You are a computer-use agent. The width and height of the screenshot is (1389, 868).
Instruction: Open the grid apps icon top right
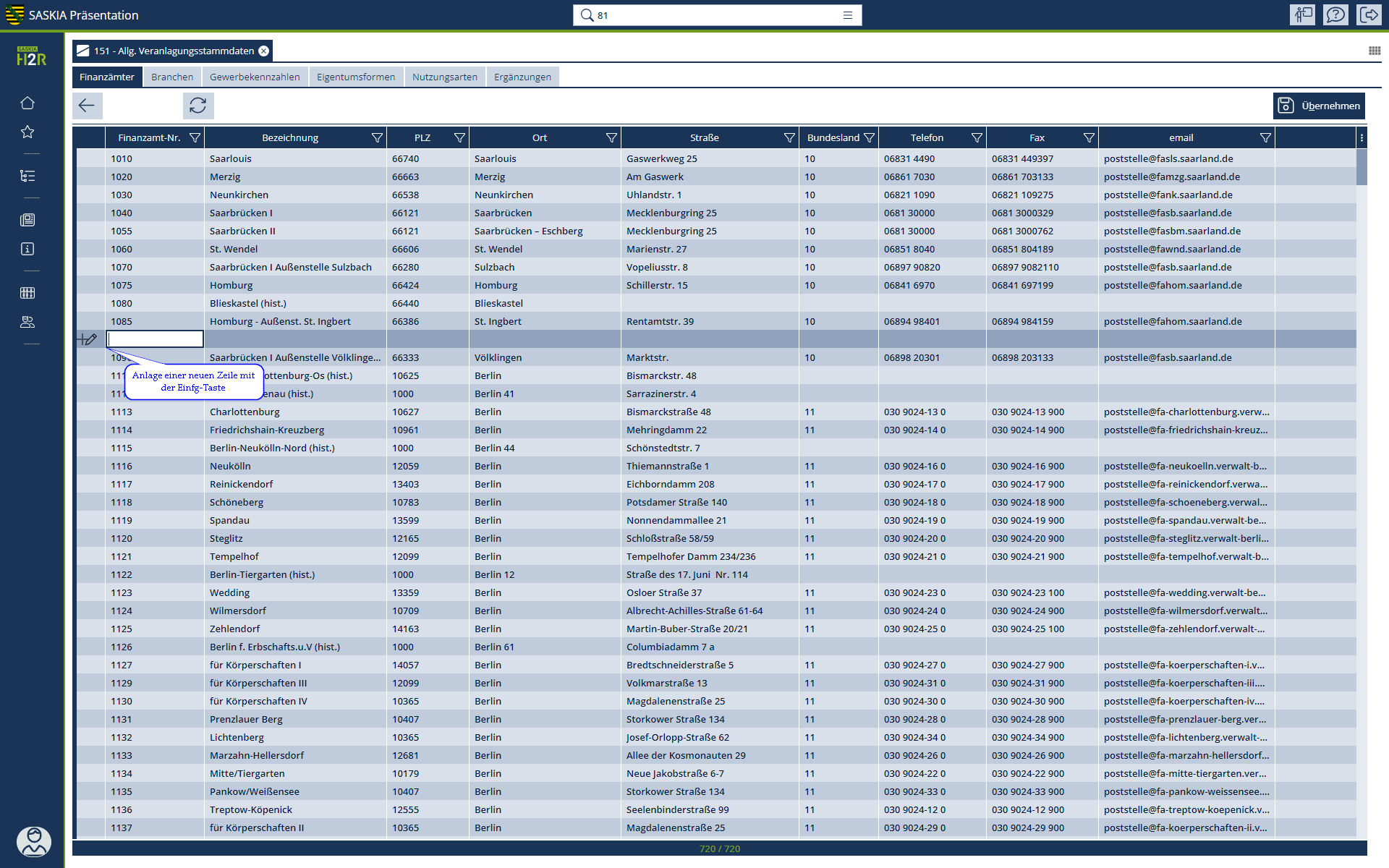pyautogui.click(x=1375, y=51)
